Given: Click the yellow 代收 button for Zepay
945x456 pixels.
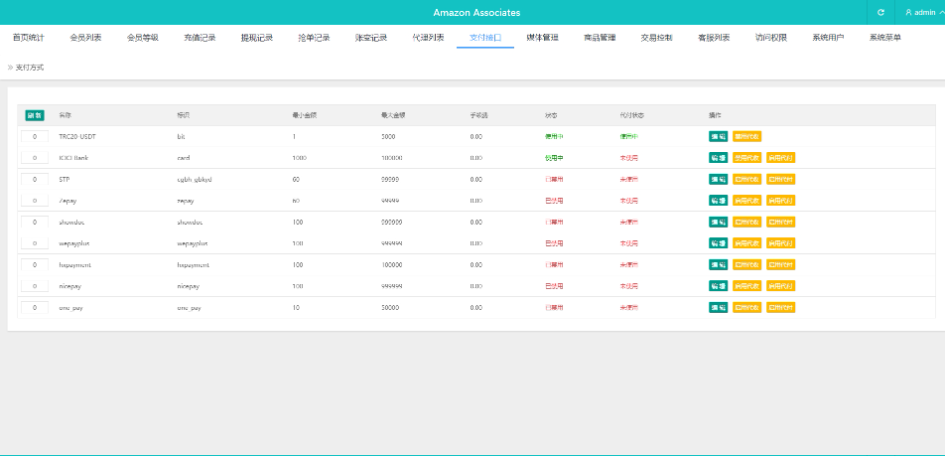Looking at the screenshot, I should [x=747, y=201].
